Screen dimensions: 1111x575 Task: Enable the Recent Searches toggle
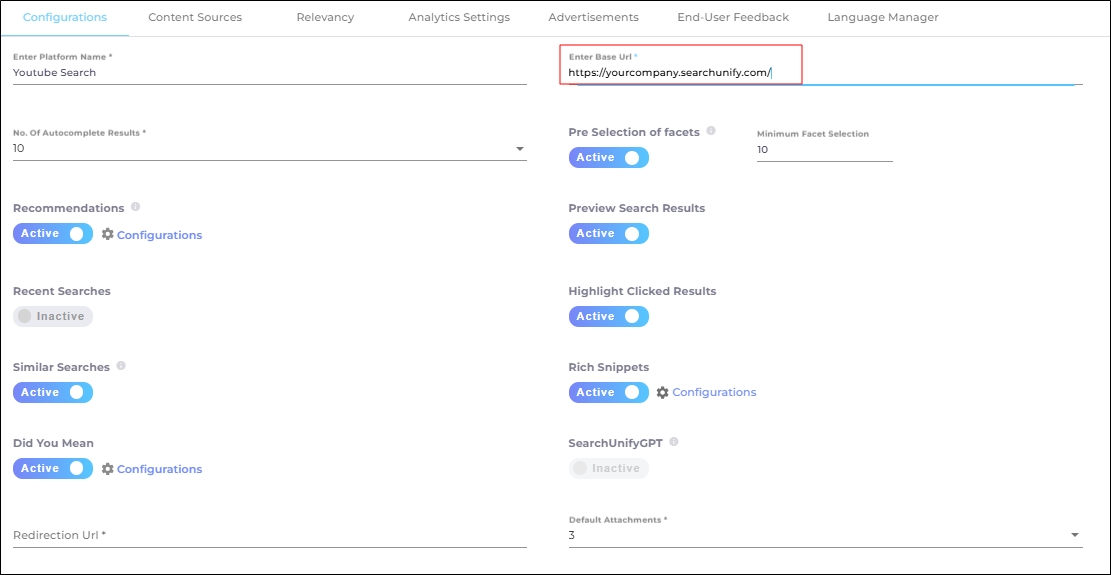tap(52, 316)
